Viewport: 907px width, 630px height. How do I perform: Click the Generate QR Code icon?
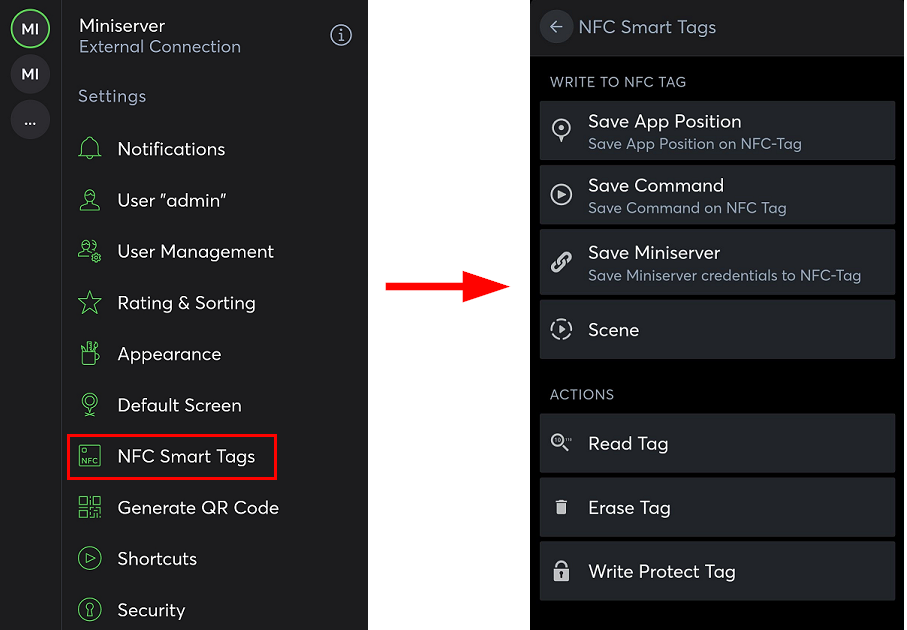[x=90, y=508]
